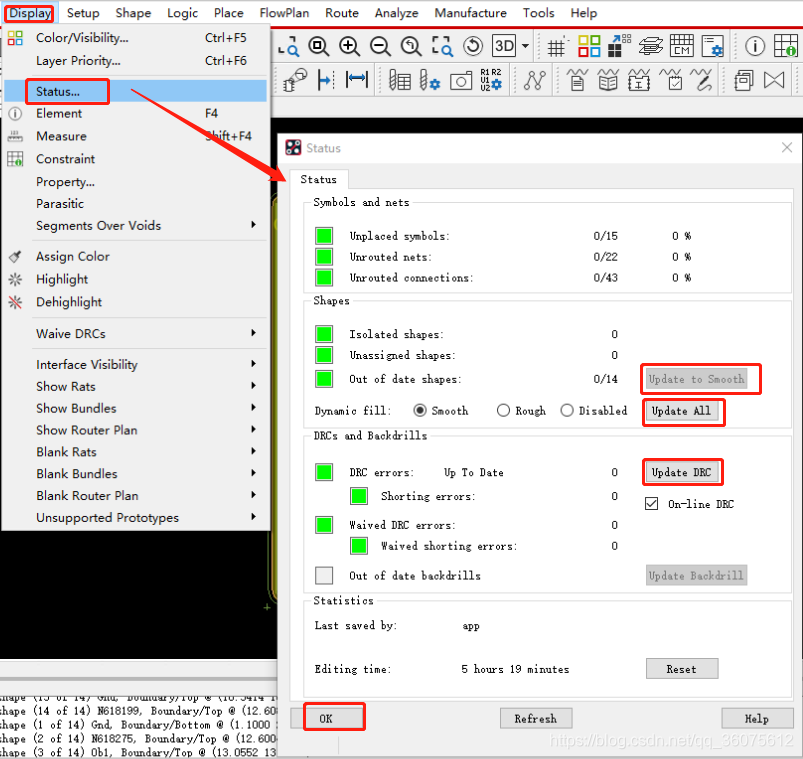Click the Zoom by Points icon
The image size is (803, 759).
pos(289,47)
